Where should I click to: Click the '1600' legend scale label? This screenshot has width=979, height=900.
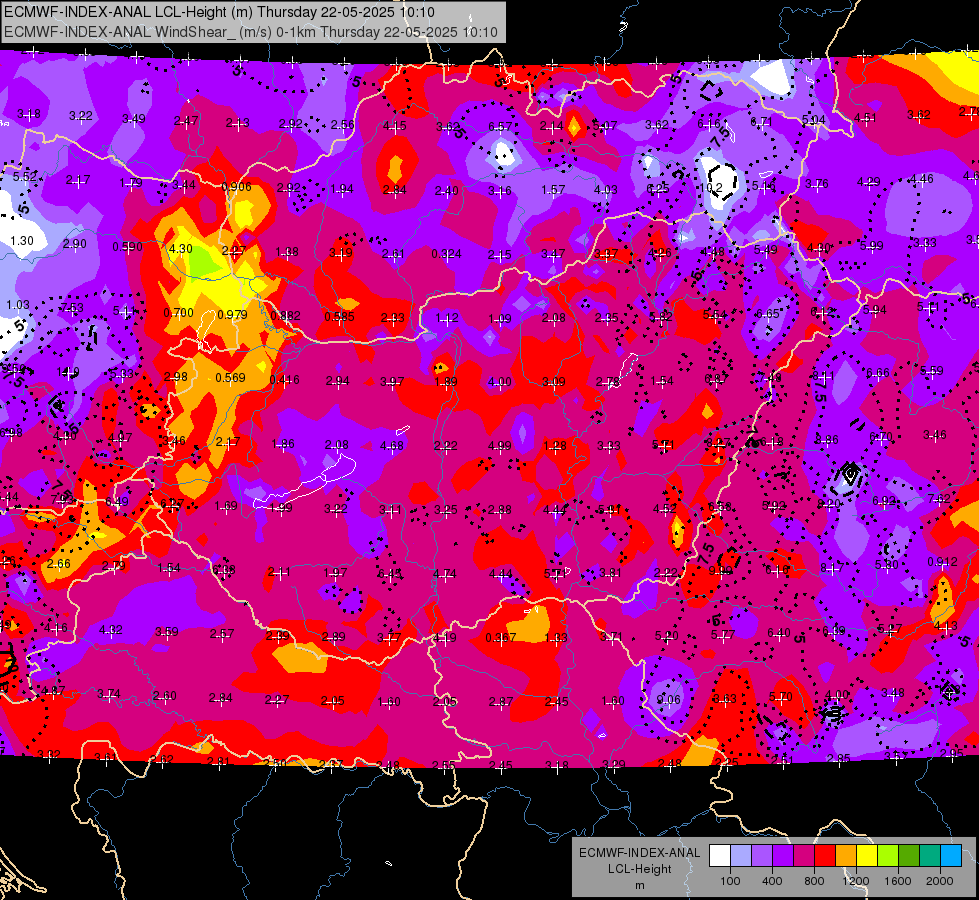898,881
